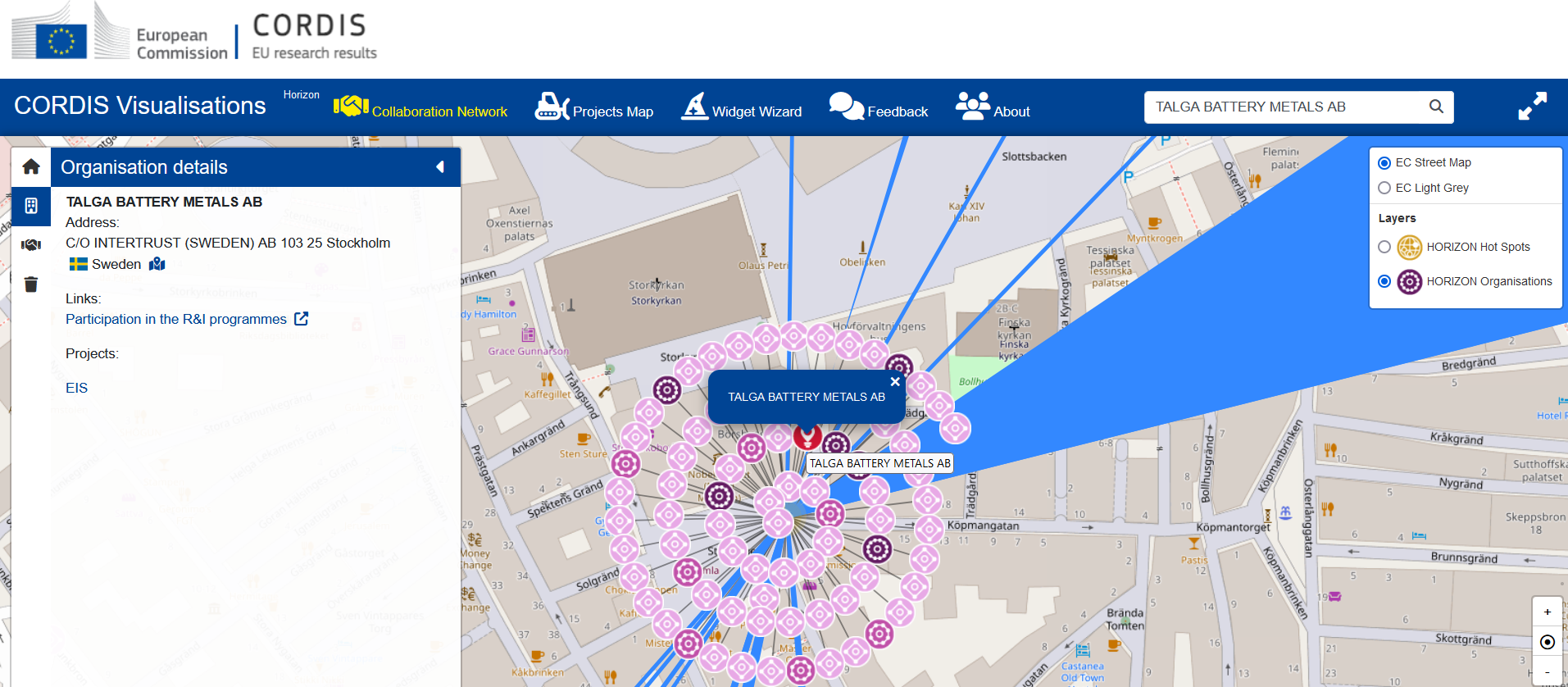Click the CORDIS EU research results logo
The width and height of the screenshot is (1568, 687).
tap(314, 36)
